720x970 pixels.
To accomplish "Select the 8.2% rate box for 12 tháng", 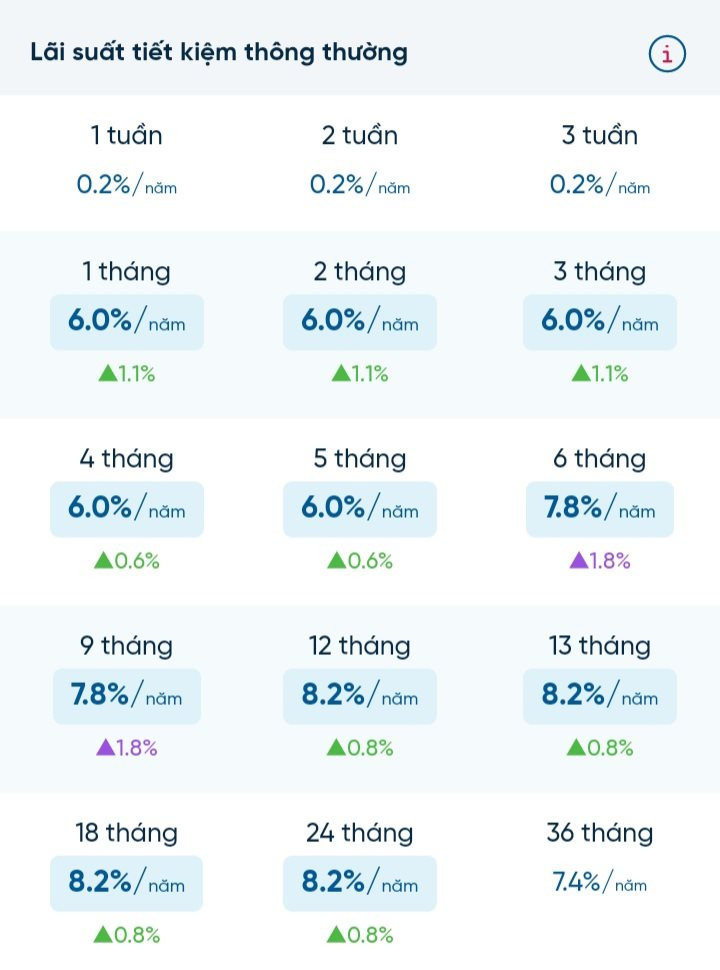I will (x=360, y=696).
